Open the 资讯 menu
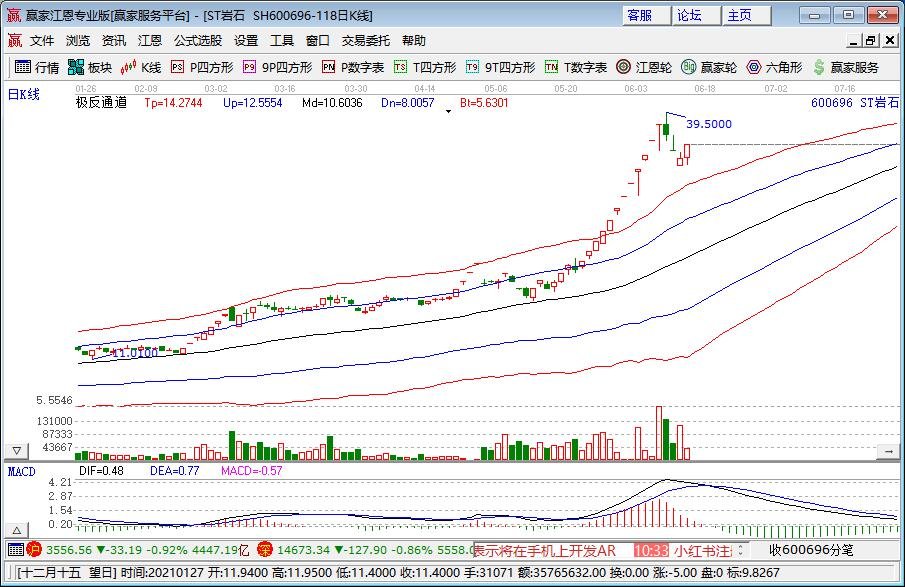 114,40
